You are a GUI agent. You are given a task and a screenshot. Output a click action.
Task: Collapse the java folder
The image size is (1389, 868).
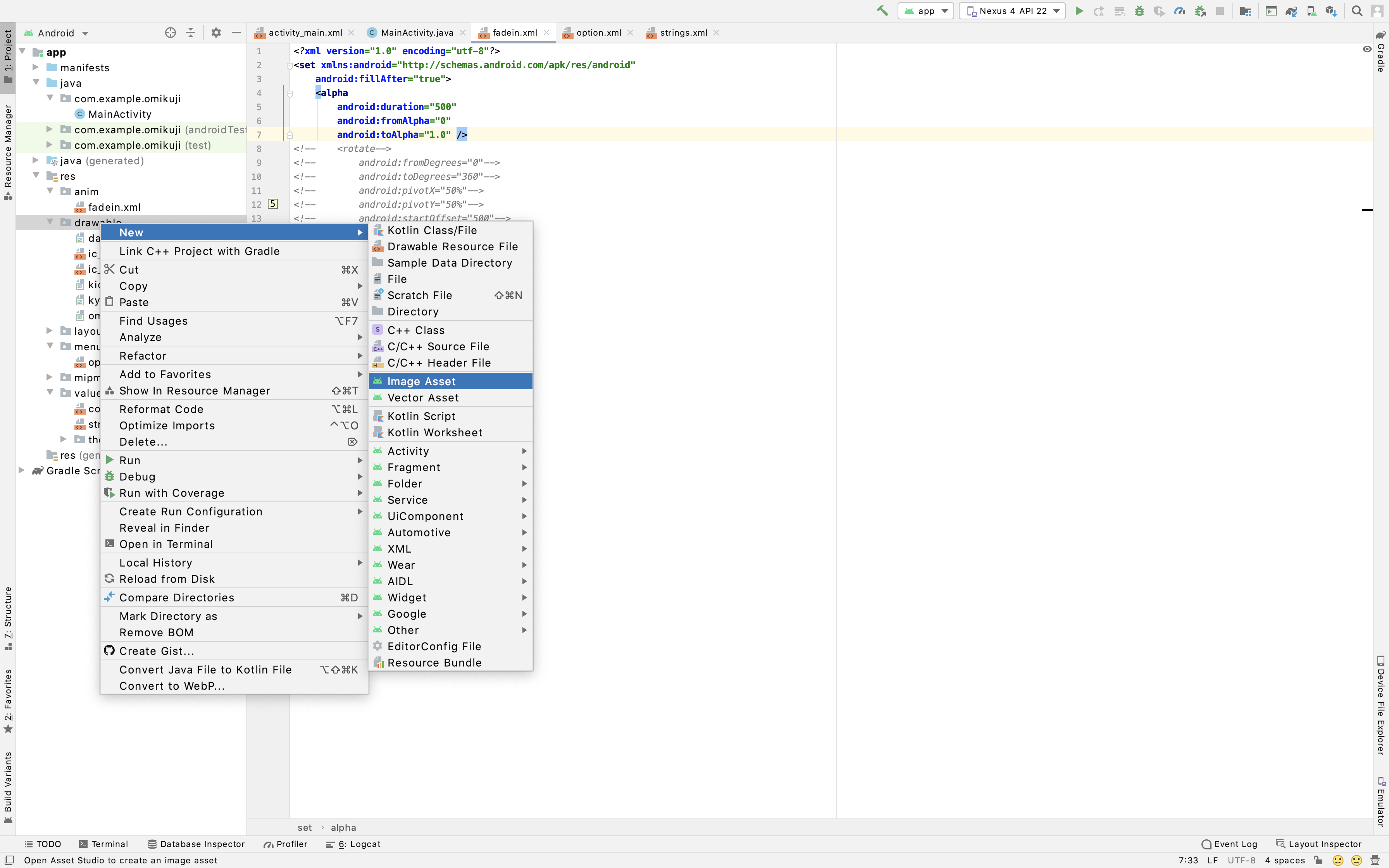(36, 83)
